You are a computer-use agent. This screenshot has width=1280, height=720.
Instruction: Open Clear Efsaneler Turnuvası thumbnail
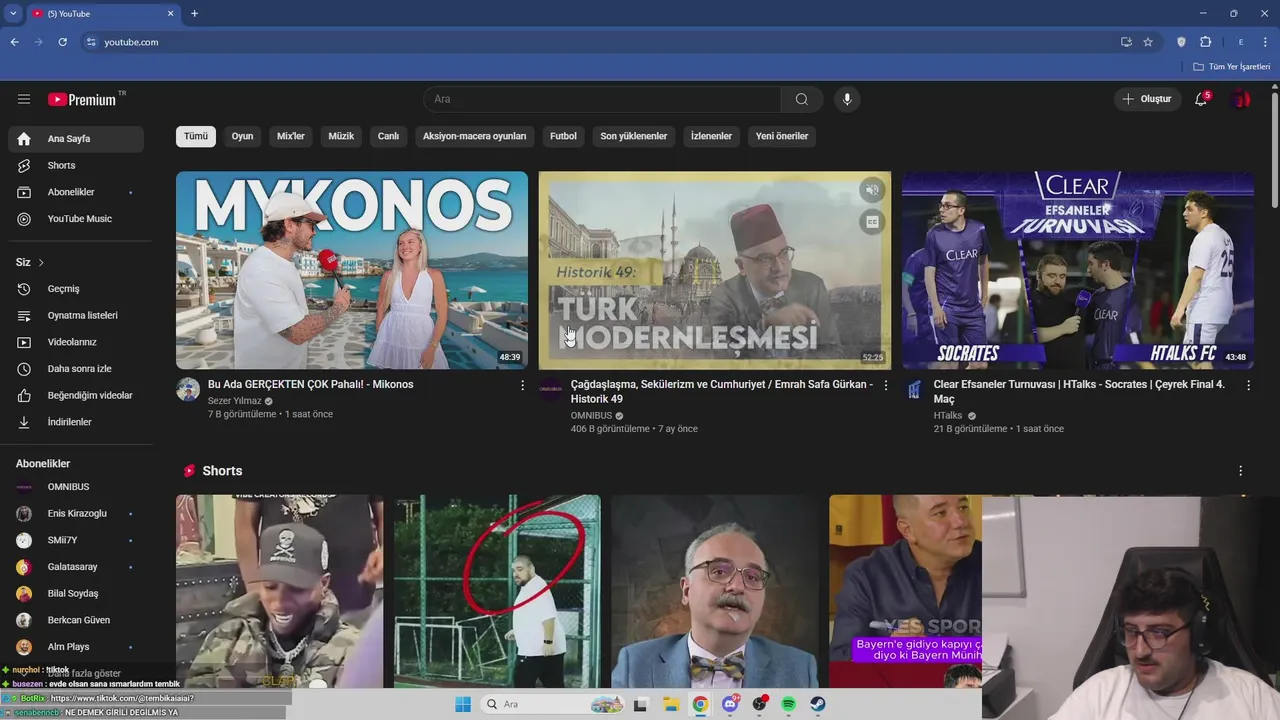coord(1078,270)
